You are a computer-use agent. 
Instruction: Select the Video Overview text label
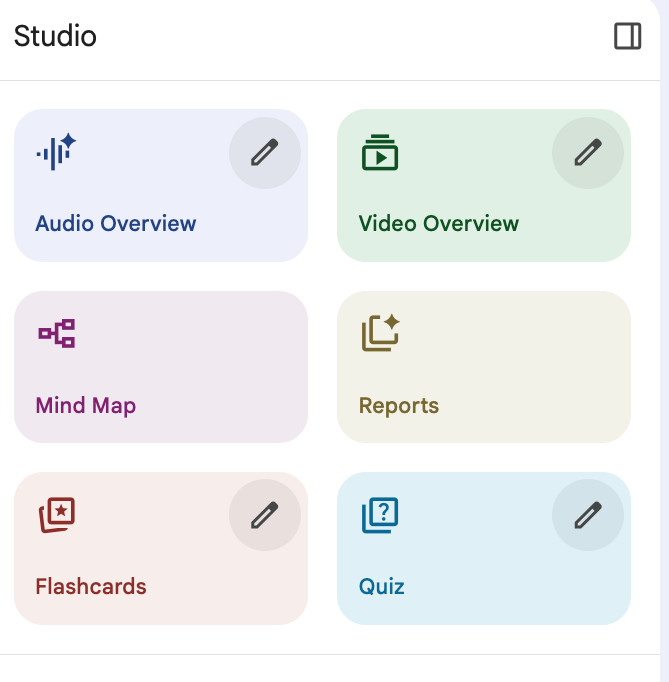click(439, 224)
